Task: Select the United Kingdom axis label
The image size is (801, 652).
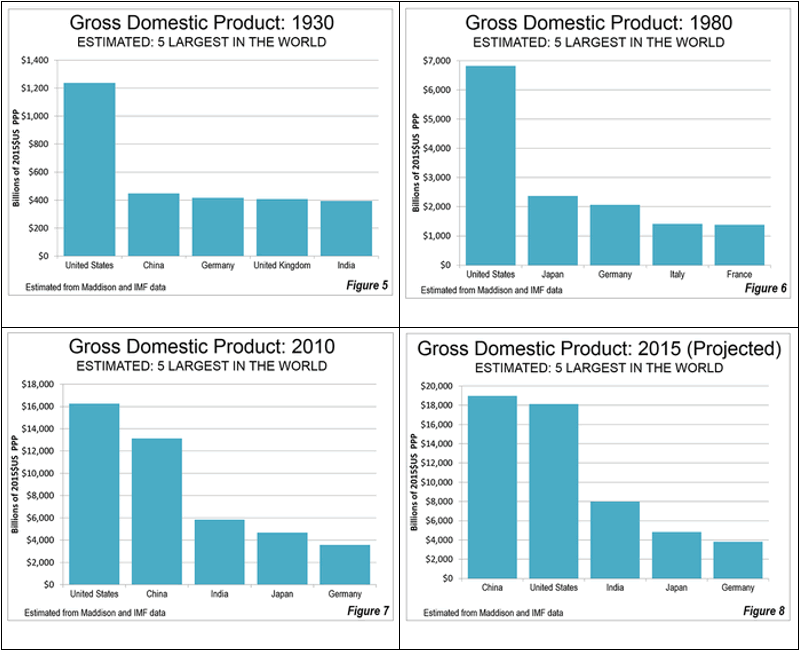Action: (281, 265)
